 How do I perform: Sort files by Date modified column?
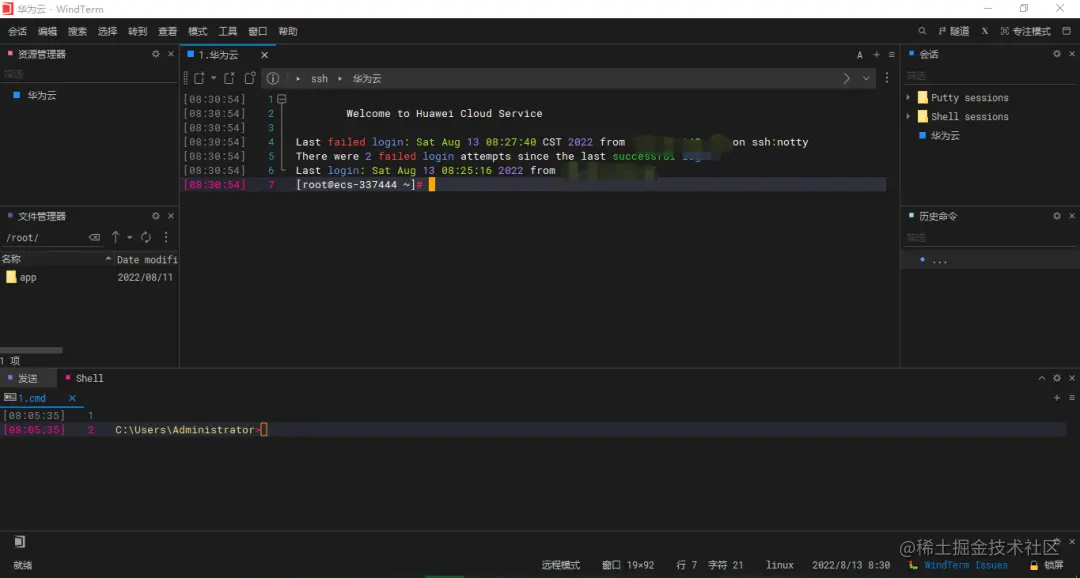[x=147, y=260]
